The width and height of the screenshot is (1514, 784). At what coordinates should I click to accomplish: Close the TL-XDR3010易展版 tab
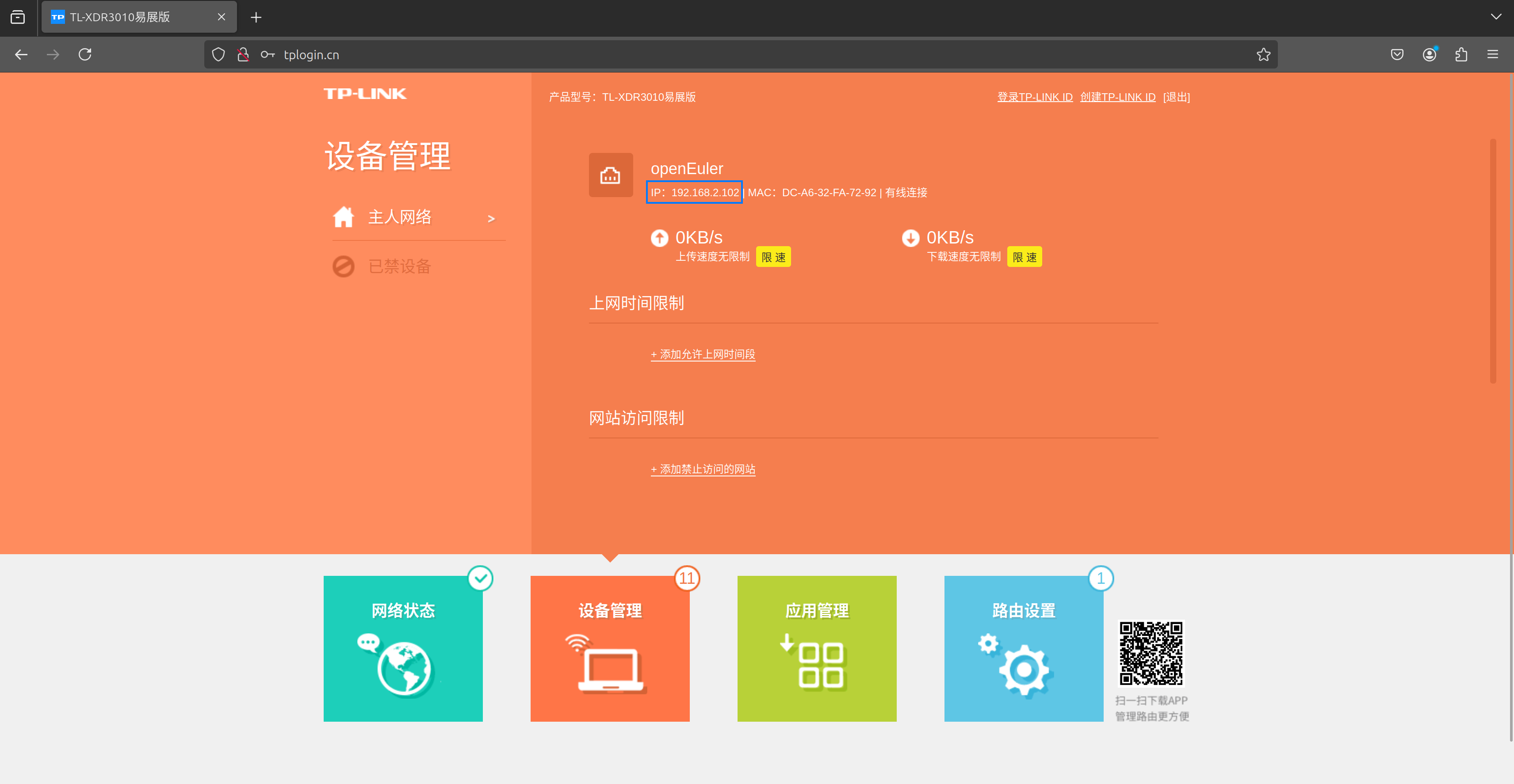(222, 17)
